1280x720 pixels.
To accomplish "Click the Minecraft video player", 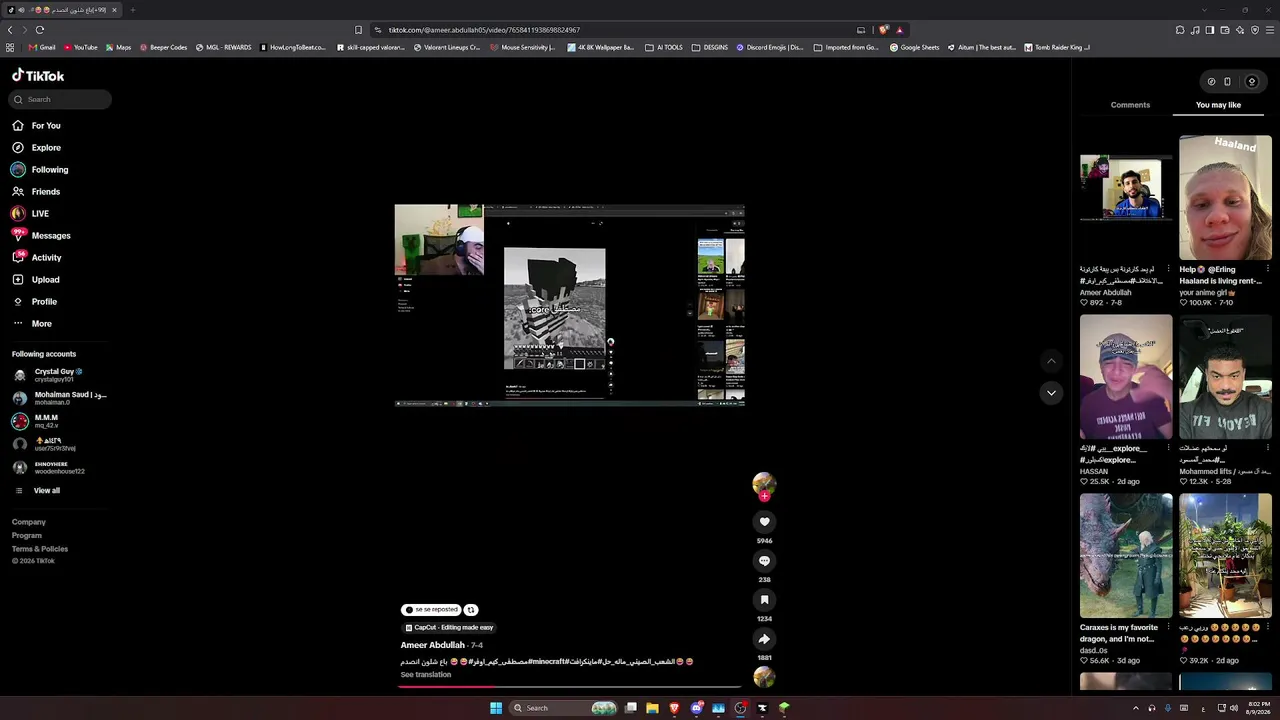I will point(569,305).
